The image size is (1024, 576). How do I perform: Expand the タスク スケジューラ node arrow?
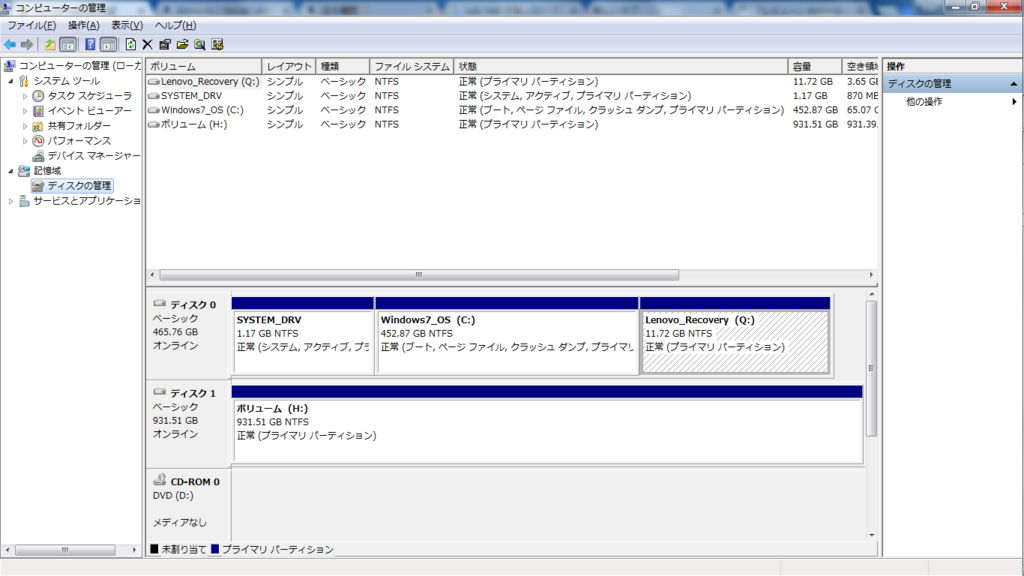(x=25, y=96)
